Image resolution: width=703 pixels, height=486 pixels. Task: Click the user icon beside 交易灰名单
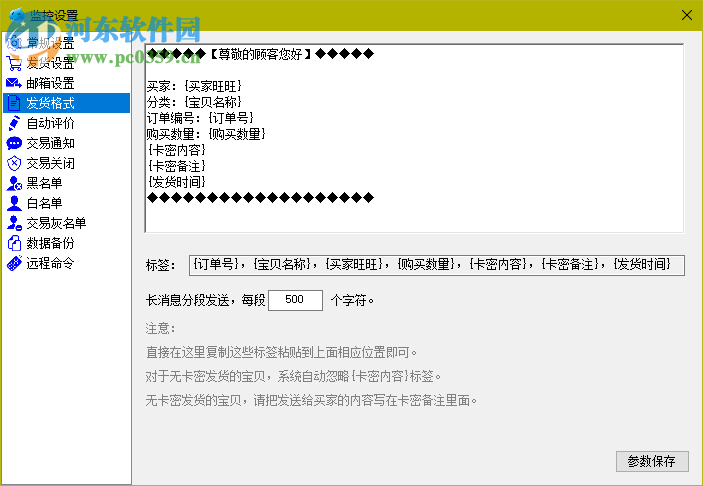[14, 223]
